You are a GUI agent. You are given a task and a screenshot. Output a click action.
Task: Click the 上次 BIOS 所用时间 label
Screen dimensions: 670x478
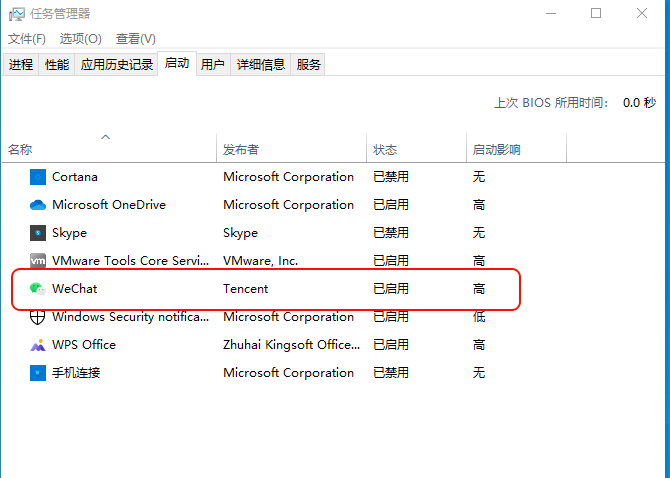pos(551,103)
